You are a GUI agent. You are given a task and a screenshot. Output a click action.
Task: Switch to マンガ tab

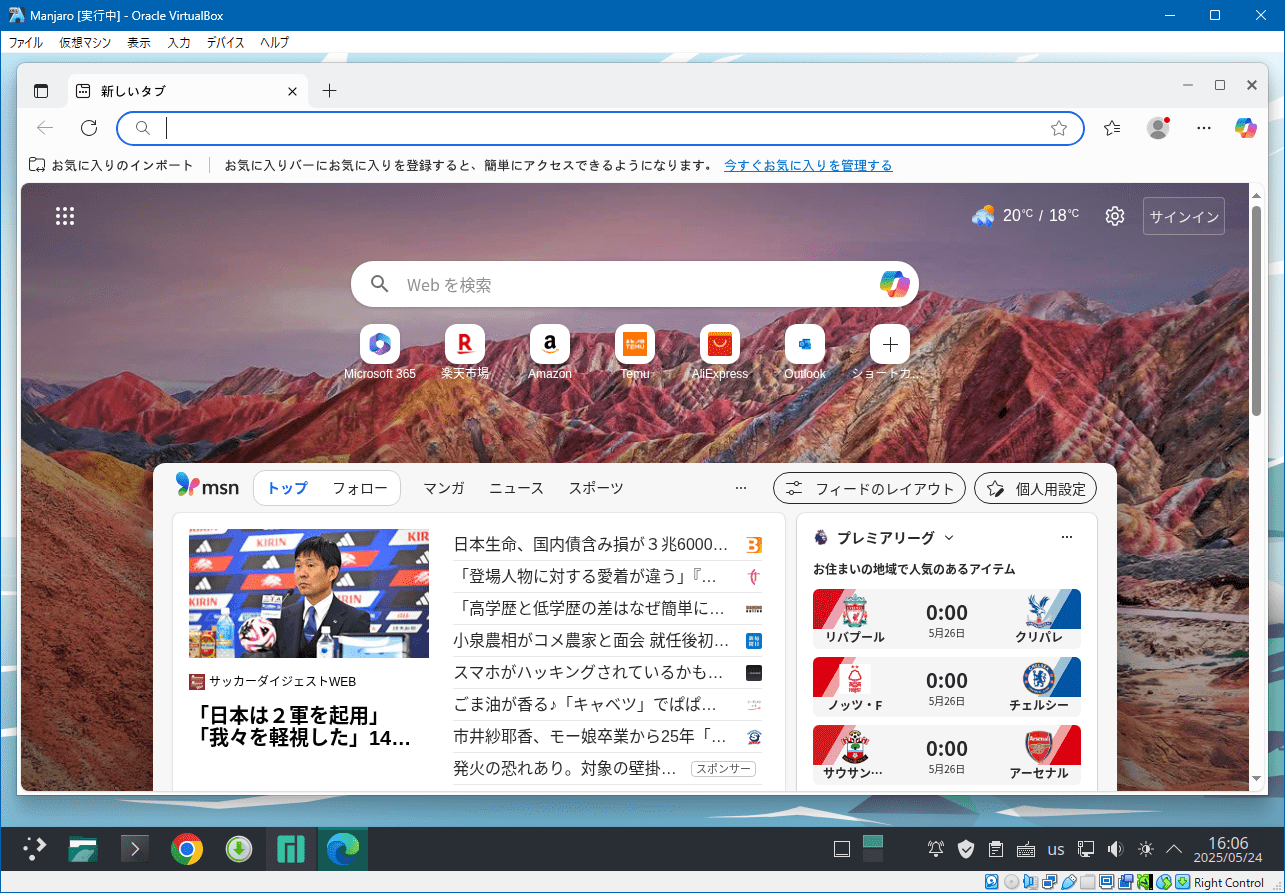(x=443, y=488)
